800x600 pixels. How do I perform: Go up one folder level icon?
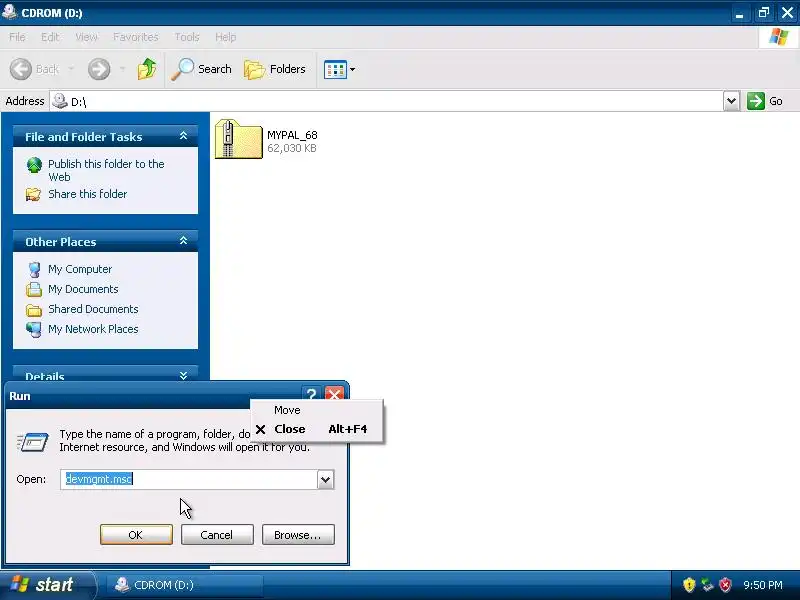(x=147, y=69)
